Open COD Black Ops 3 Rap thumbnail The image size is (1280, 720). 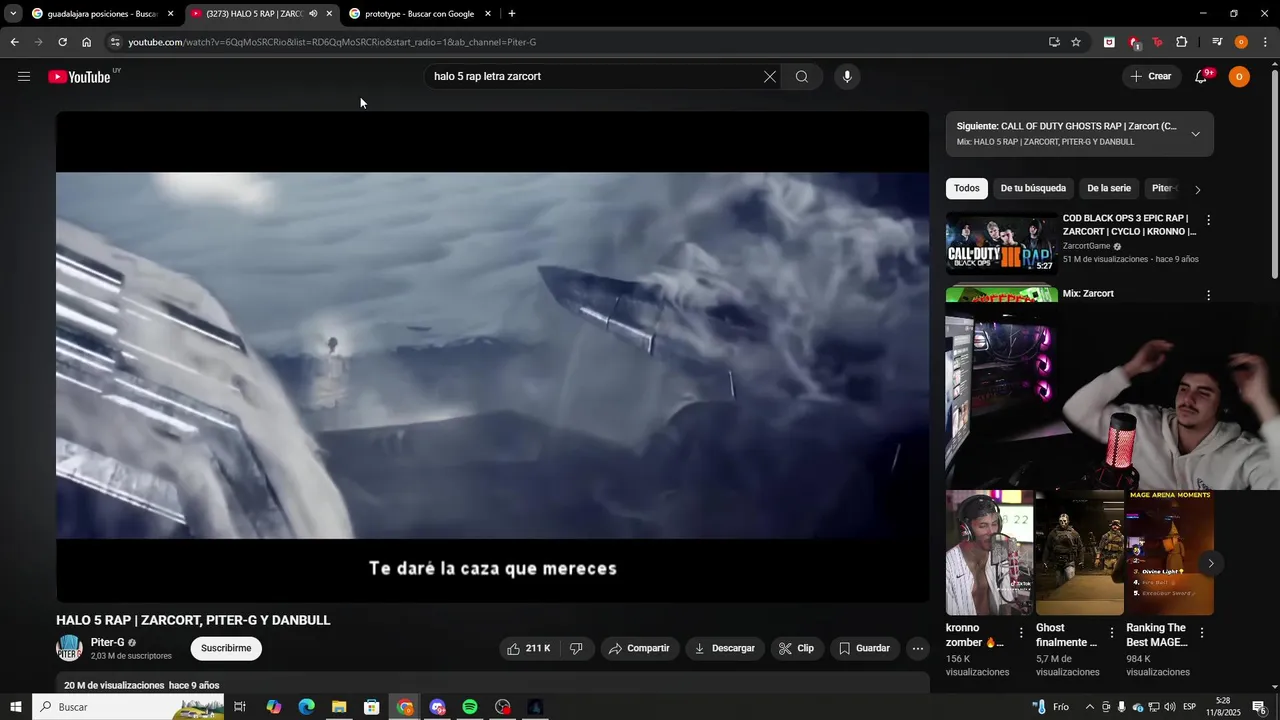coord(1001,243)
